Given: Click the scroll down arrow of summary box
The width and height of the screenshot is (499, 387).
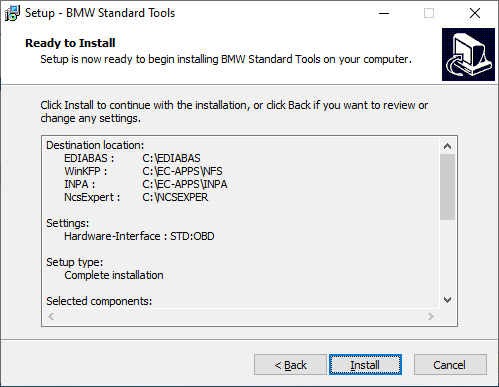Looking at the screenshot, I should [447, 300].
